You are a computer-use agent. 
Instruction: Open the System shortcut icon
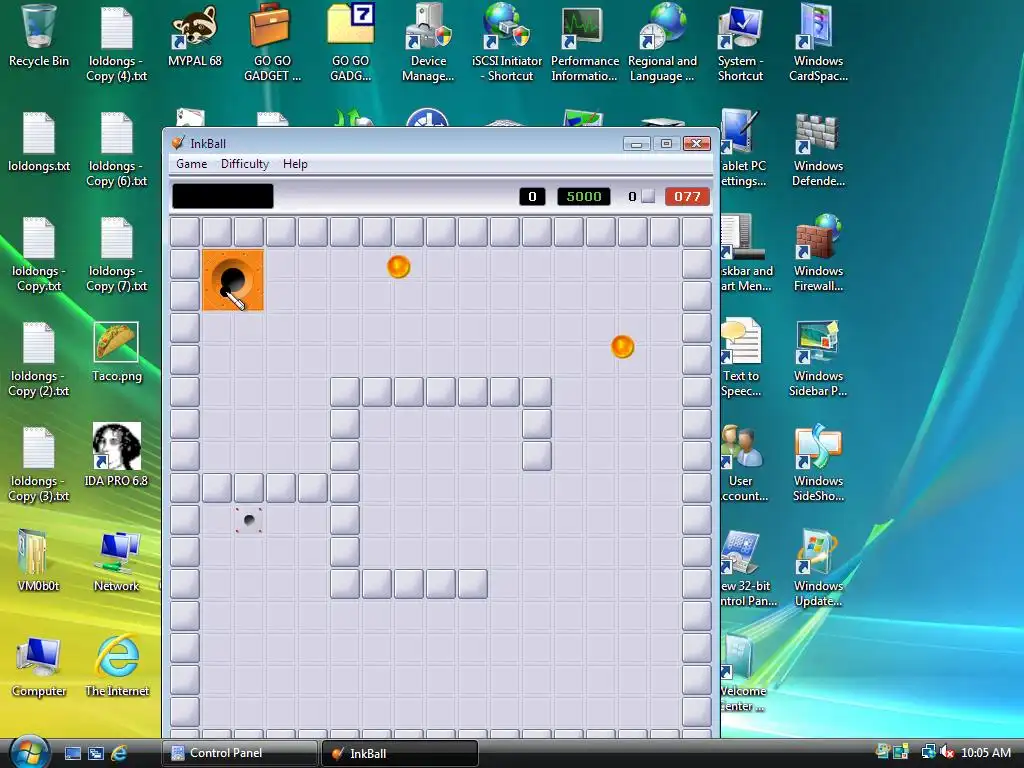pos(740,42)
